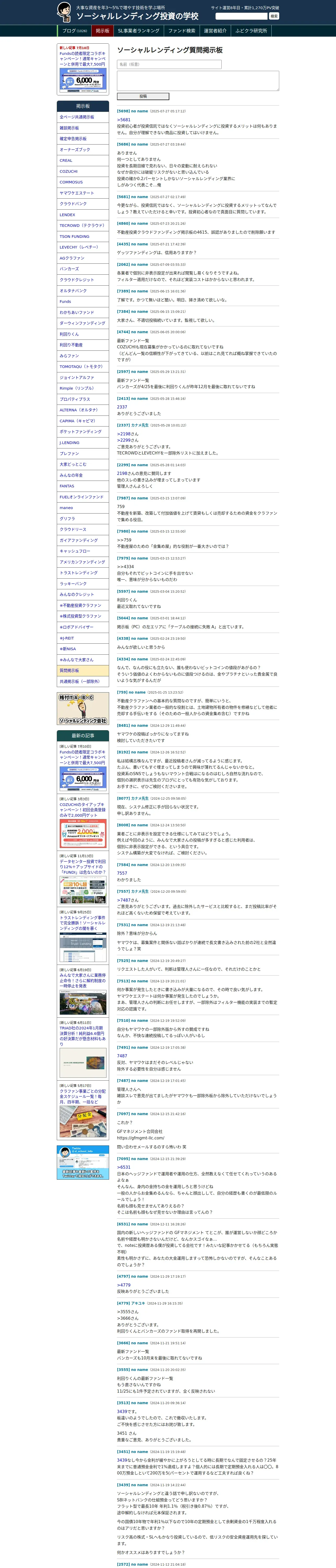Open ※新NISA board link
336x1568 pixels.
(83, 649)
